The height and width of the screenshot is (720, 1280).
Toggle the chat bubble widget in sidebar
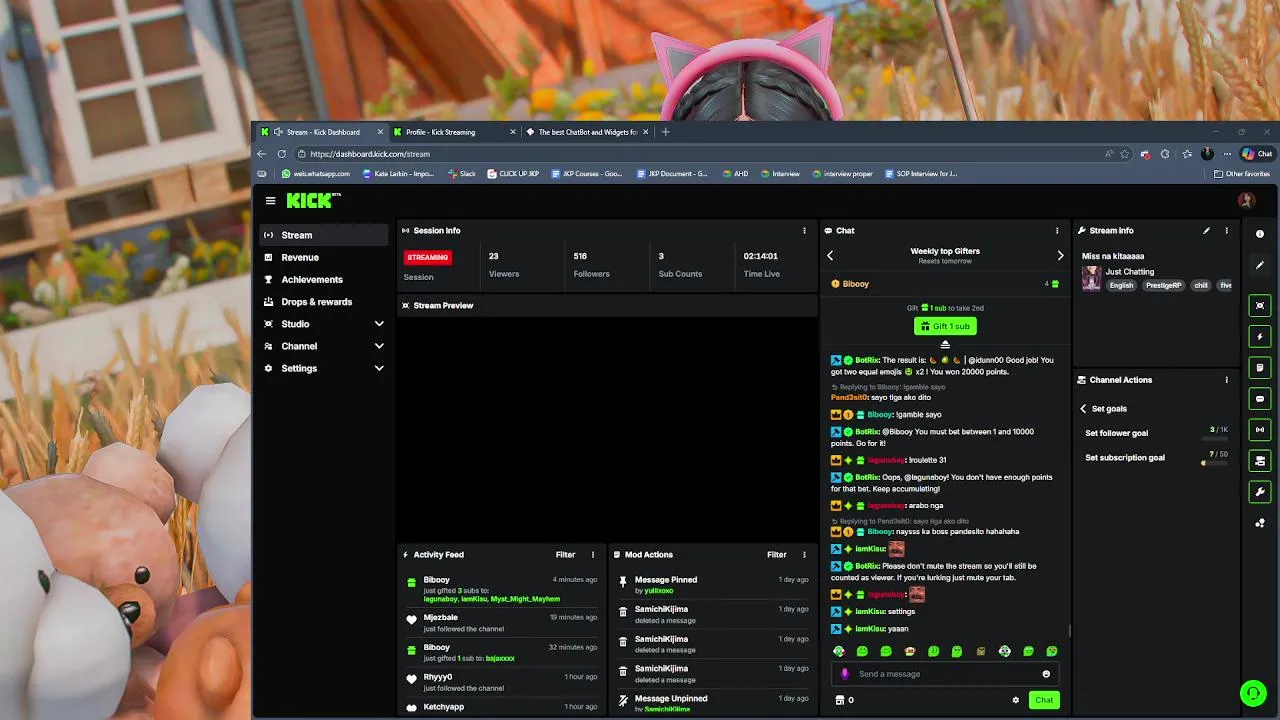[1260, 399]
